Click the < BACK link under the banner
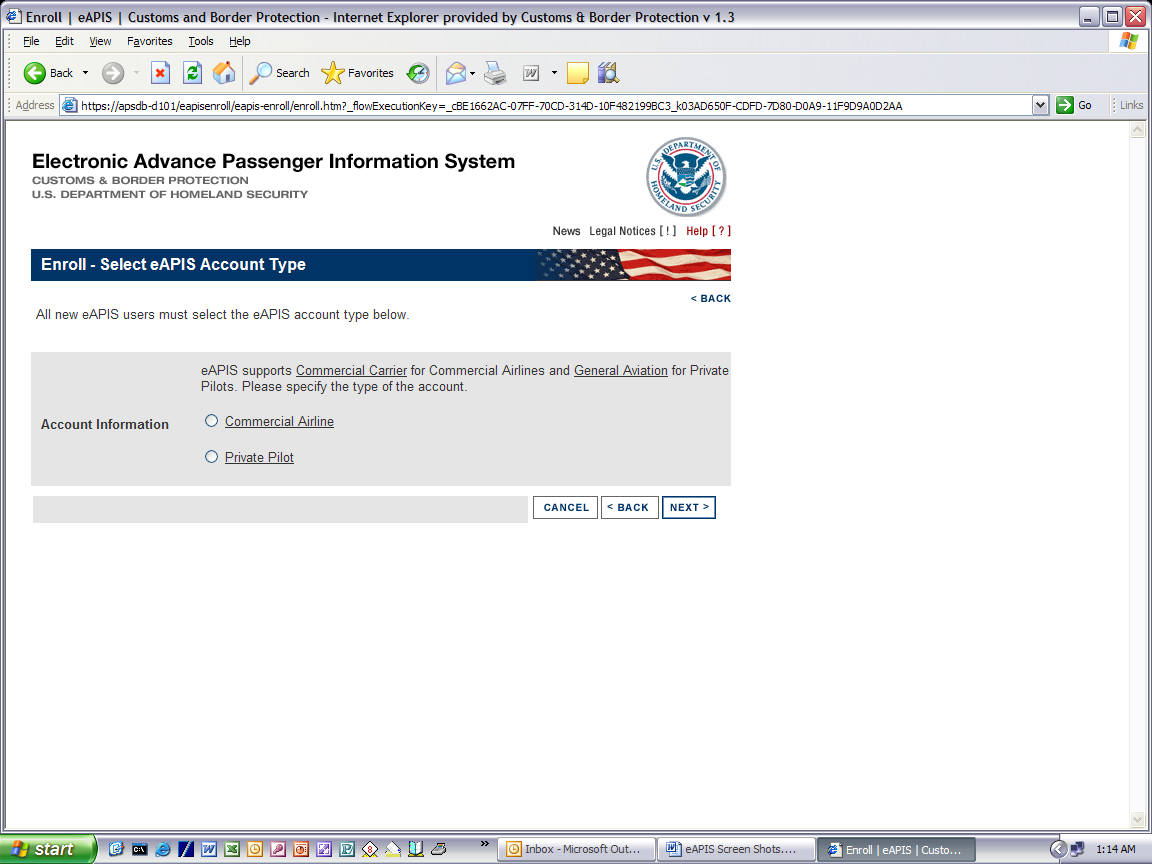Screen dimensions: 1152x864 (710, 298)
